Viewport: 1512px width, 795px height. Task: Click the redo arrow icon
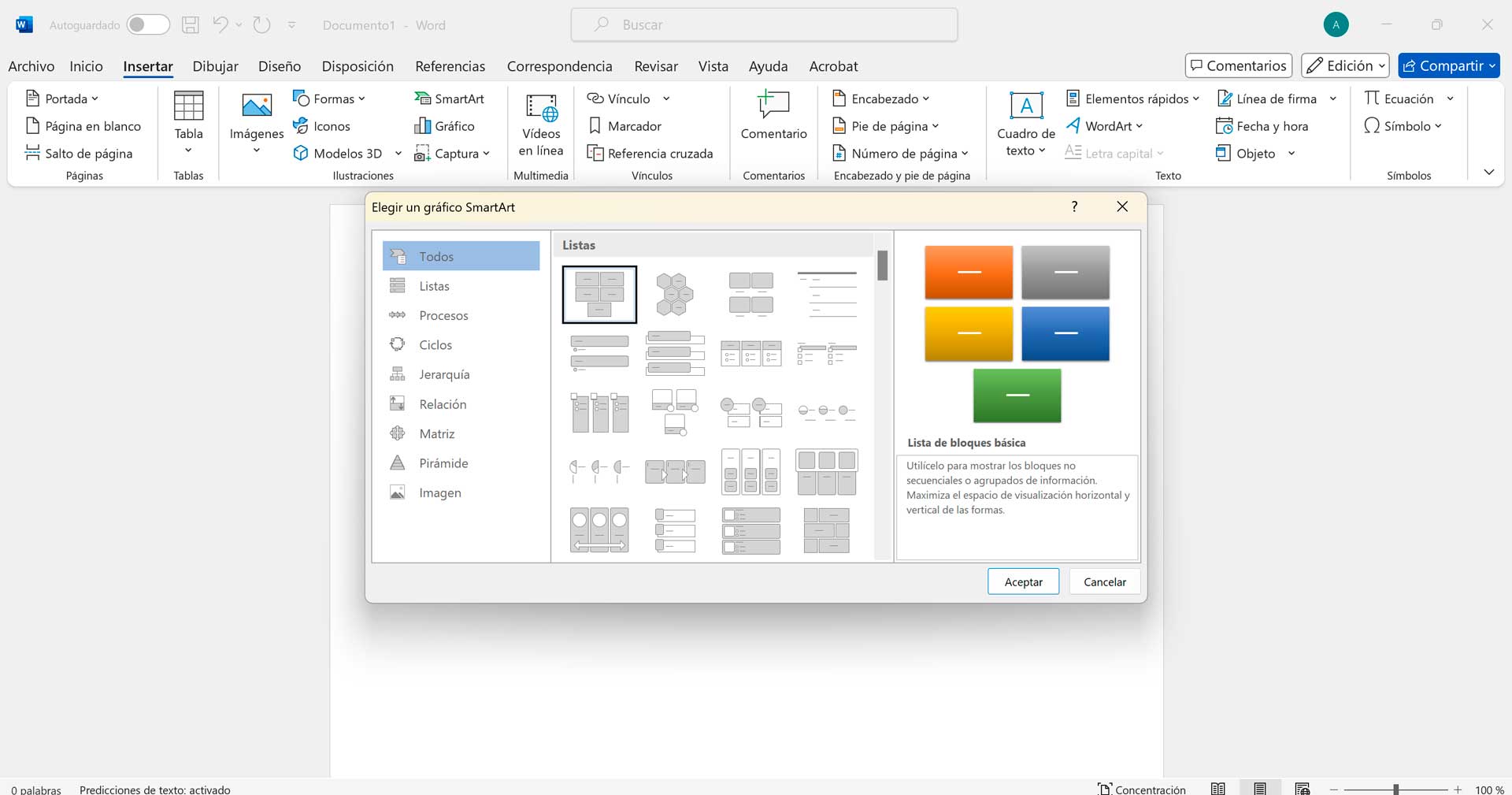click(x=261, y=25)
